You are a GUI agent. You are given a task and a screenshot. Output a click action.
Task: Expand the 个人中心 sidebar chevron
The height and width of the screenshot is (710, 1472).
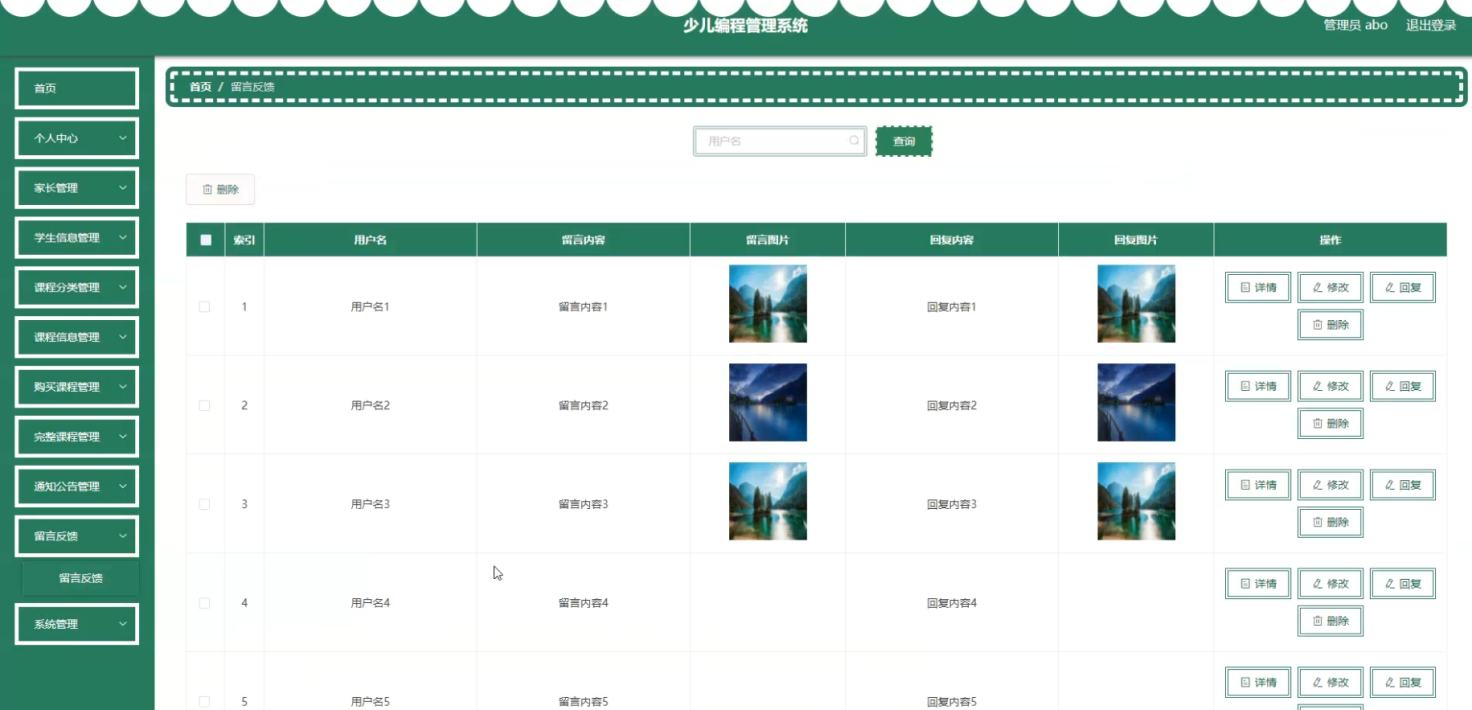click(x=123, y=138)
